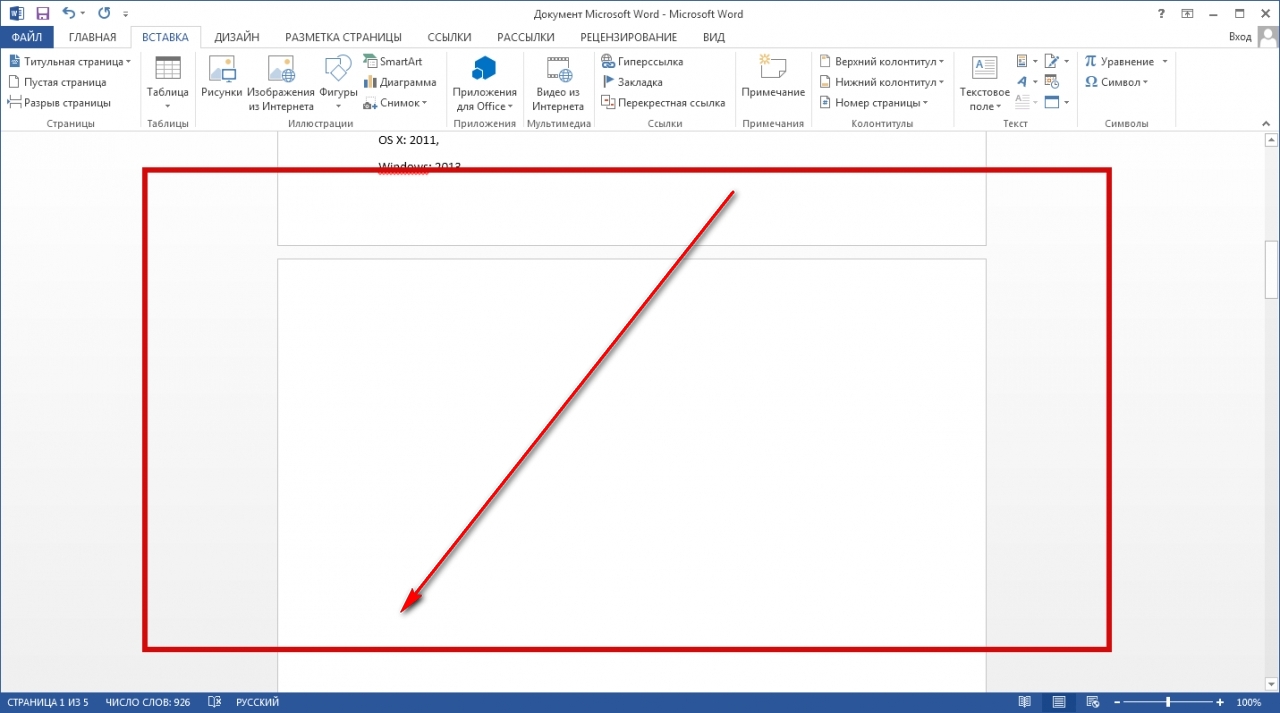This screenshot has height=713, width=1280.
Task: Save the document with the floppy disk icon
Action: (43, 14)
